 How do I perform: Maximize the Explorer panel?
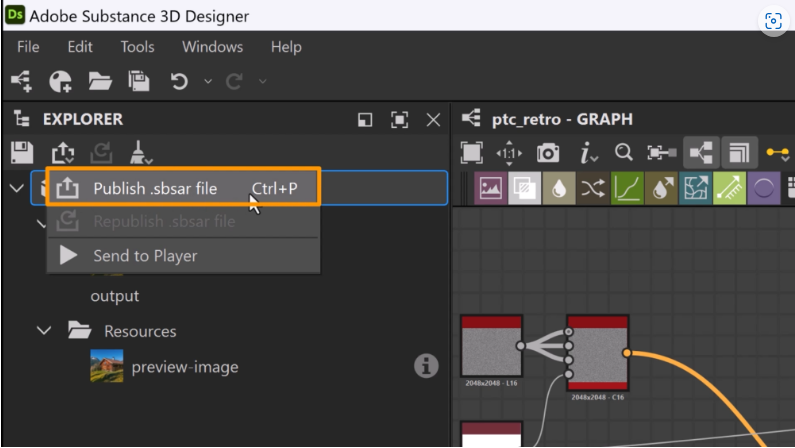(x=400, y=120)
